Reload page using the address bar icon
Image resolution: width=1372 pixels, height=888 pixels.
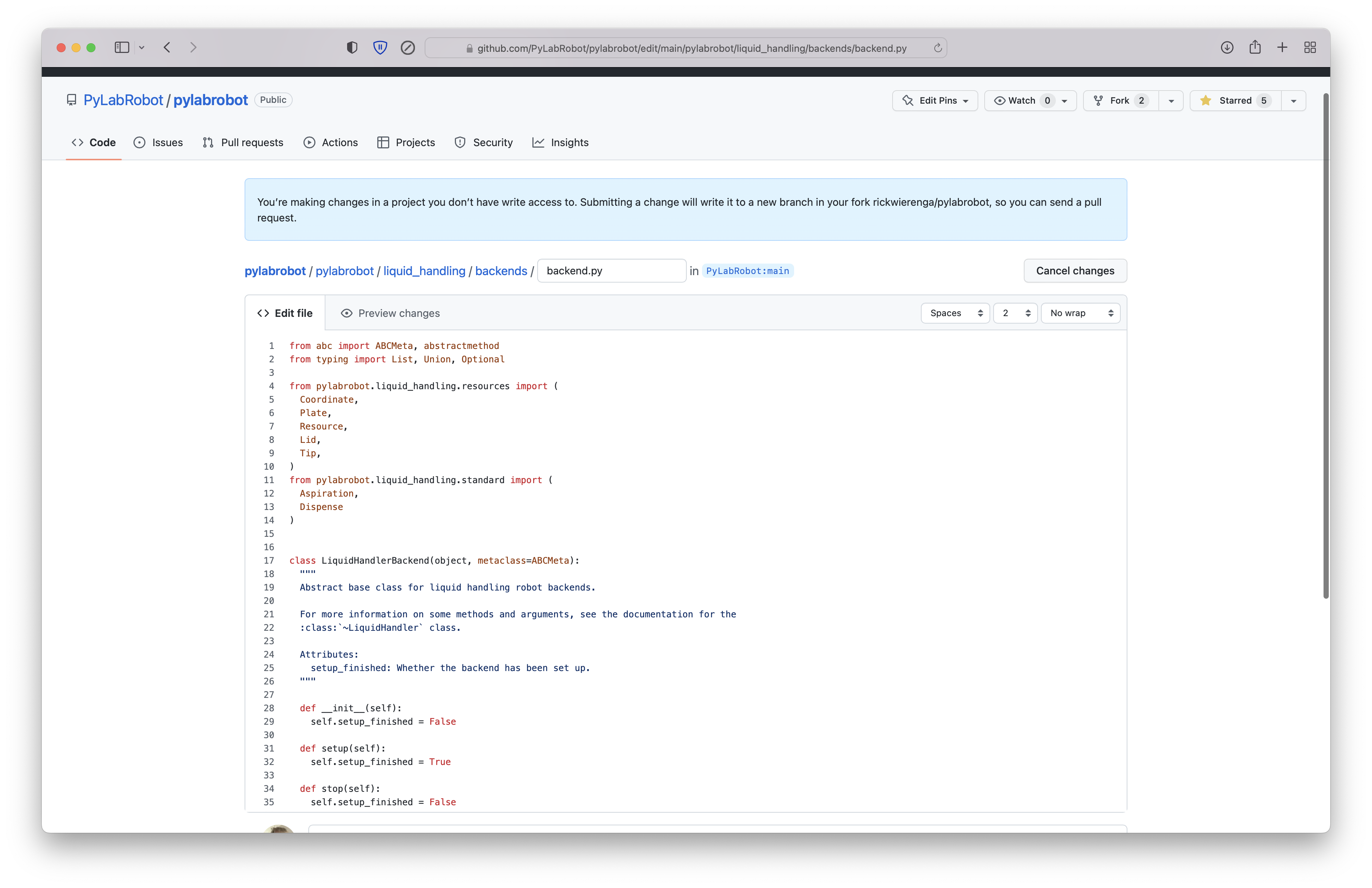tap(938, 48)
